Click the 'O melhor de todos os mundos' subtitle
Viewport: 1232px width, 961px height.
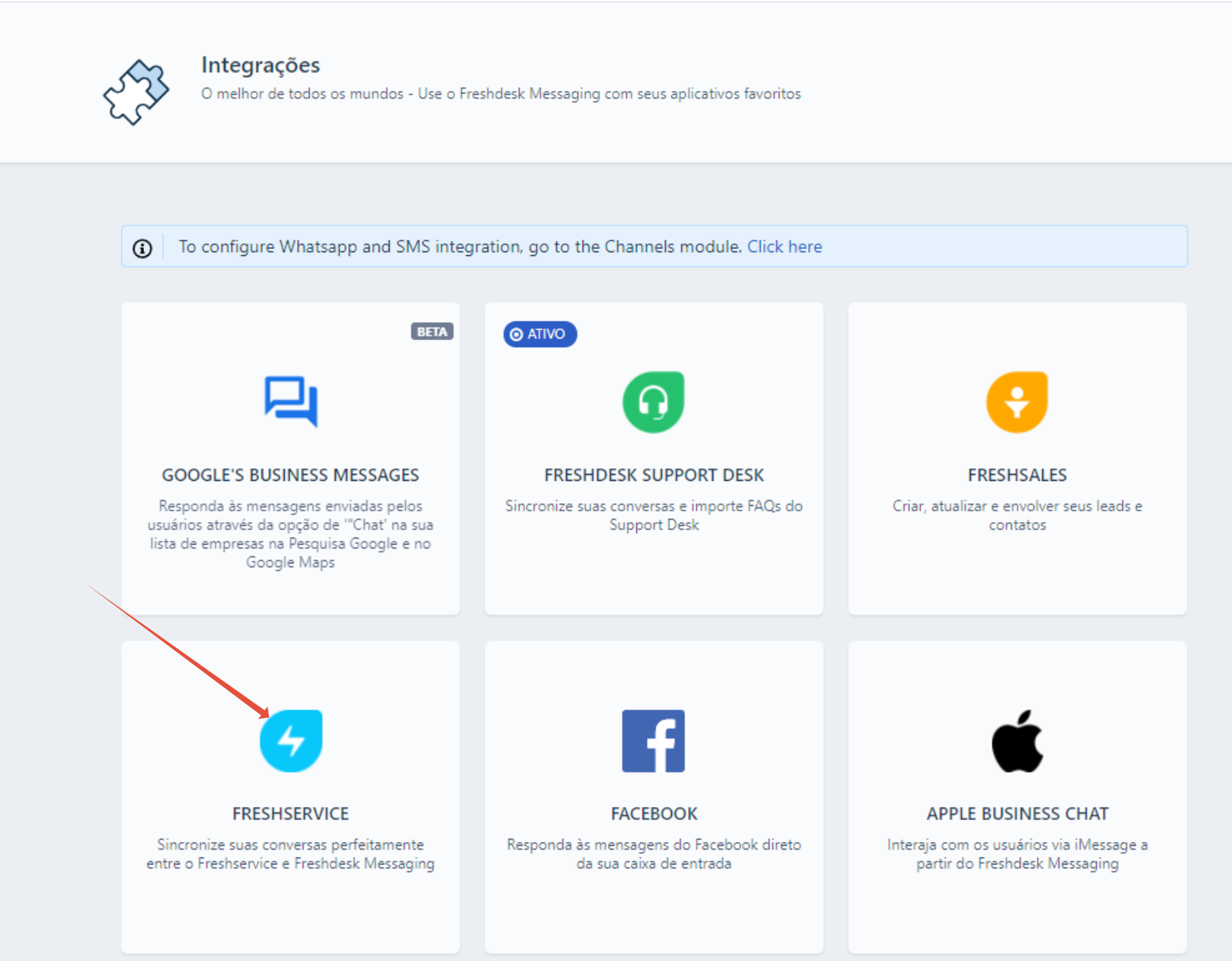point(501,93)
